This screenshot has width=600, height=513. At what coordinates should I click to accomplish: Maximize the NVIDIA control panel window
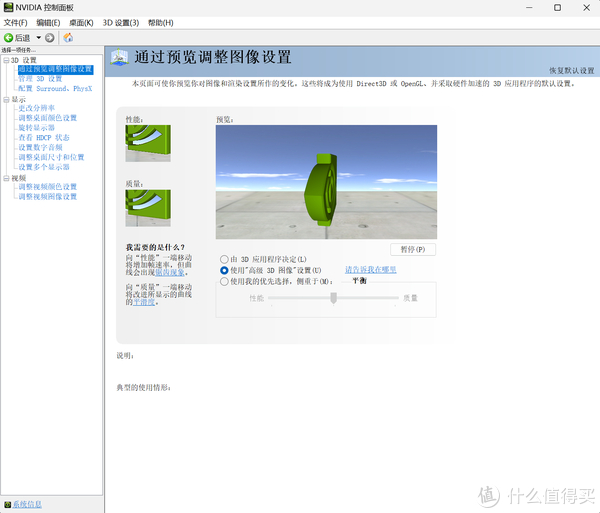point(558,8)
